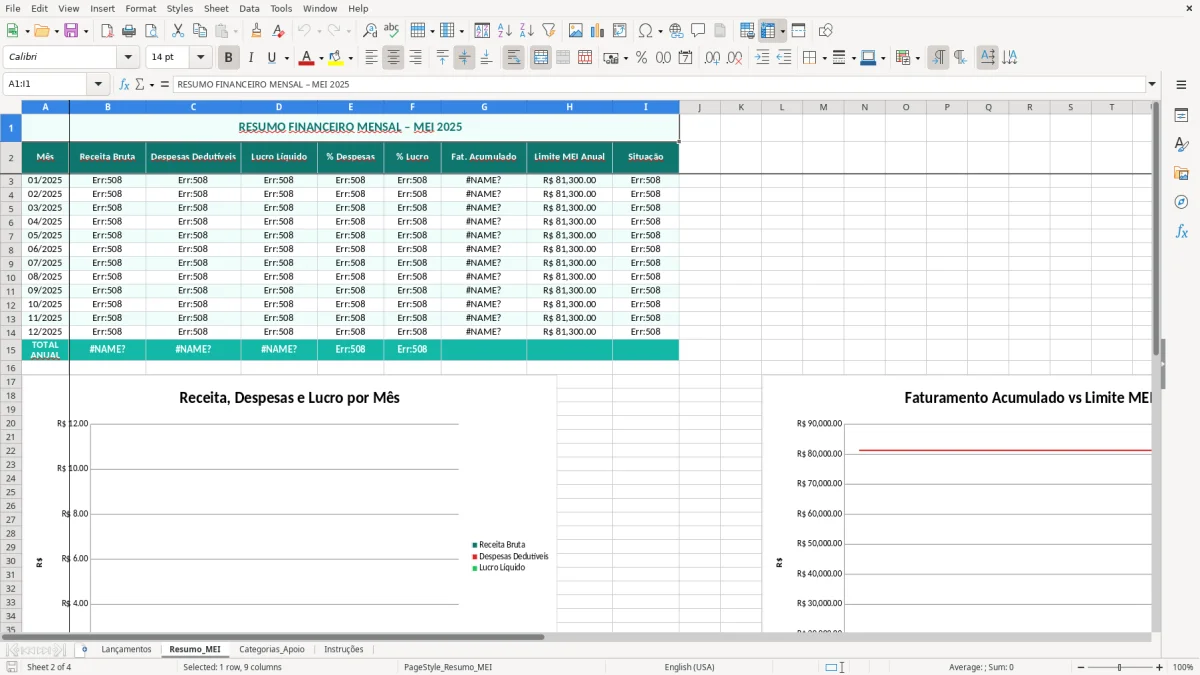Click the Function Wizard fx icon
1200x675 pixels.
(124, 84)
